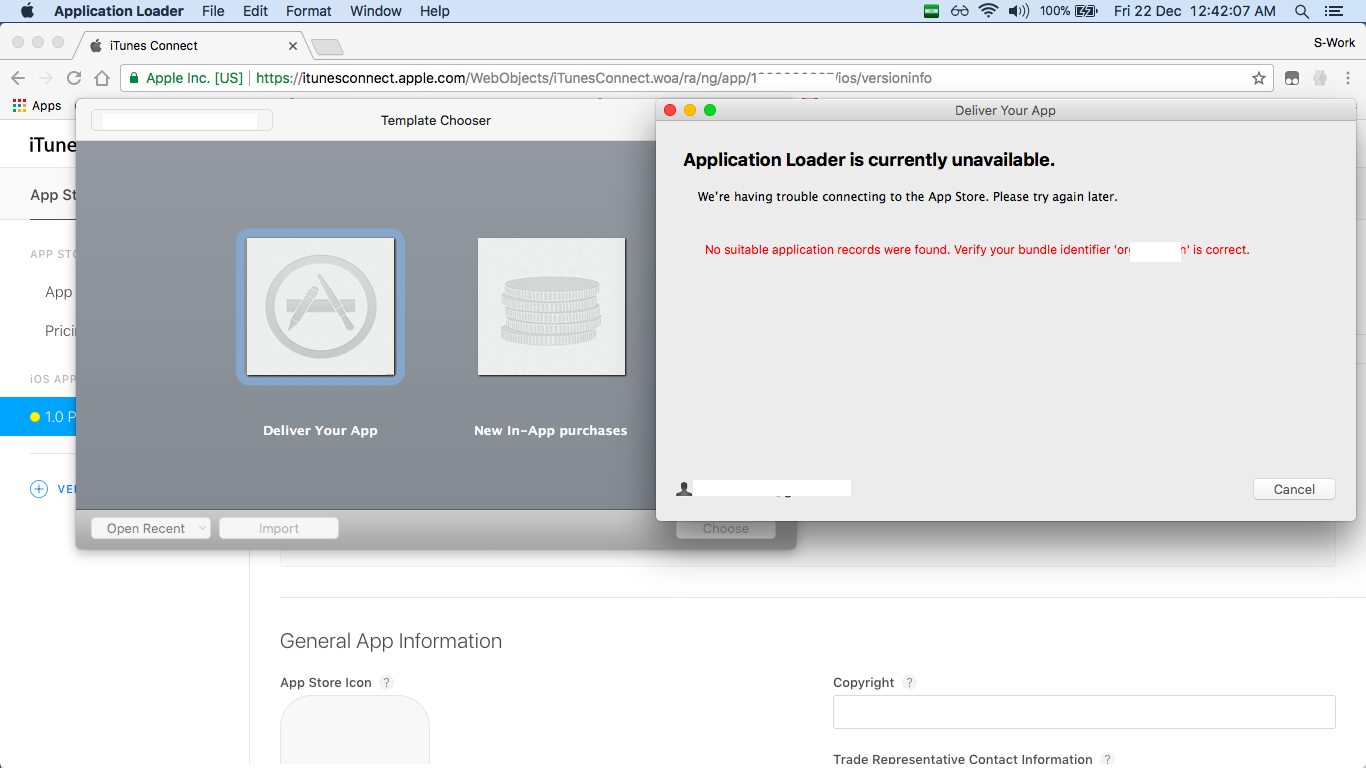This screenshot has width=1366, height=768.
Task: Click the Template Chooser title
Action: (x=436, y=120)
